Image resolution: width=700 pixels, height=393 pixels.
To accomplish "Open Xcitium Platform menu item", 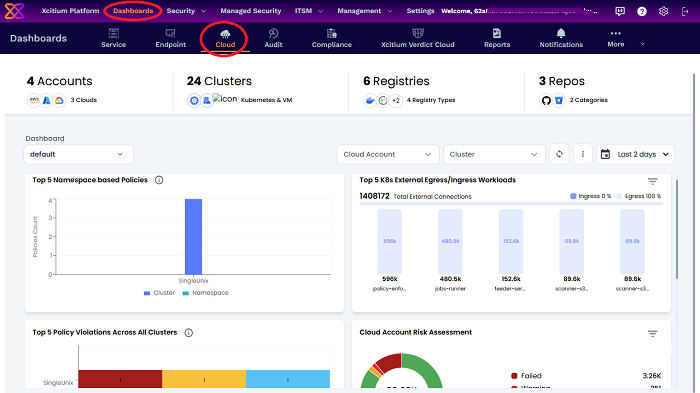I will coord(70,11).
